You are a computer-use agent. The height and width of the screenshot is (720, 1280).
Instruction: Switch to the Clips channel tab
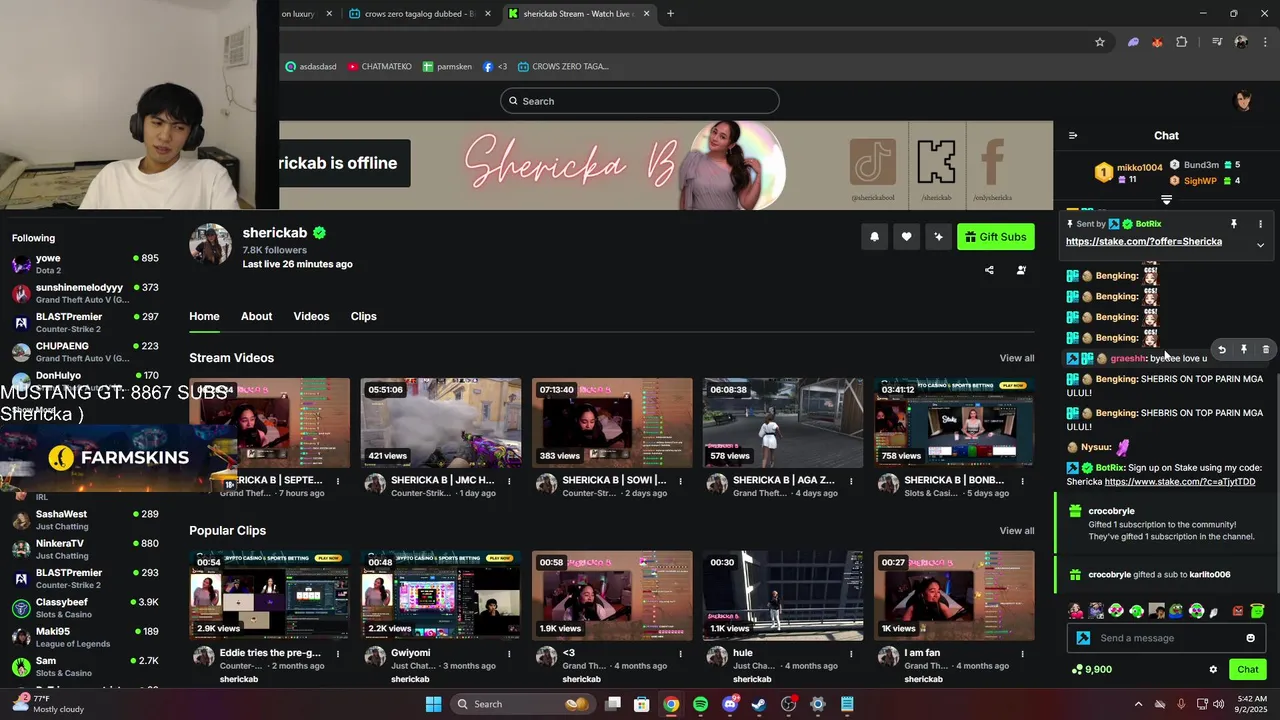point(363,316)
